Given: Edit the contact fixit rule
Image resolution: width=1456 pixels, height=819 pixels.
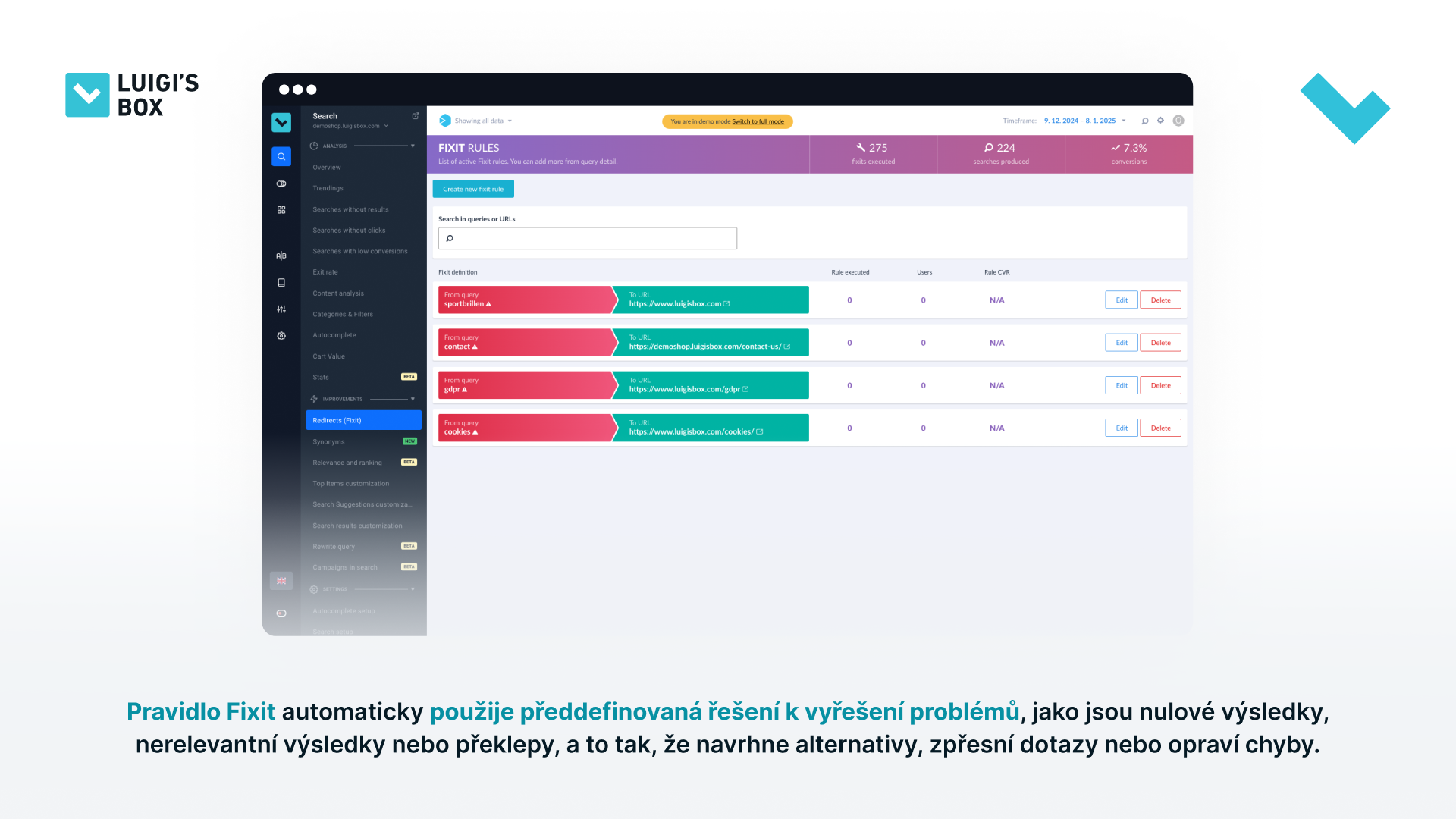Looking at the screenshot, I should click(1122, 343).
